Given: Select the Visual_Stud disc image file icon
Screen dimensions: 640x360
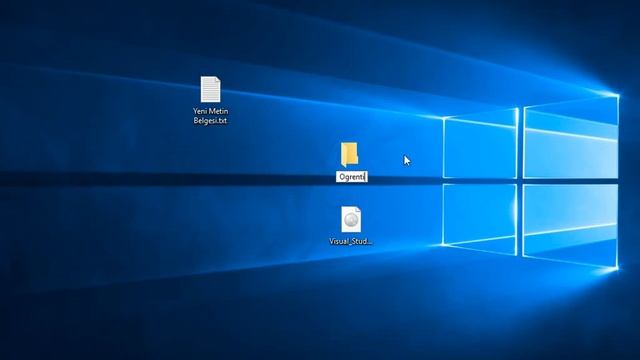Looking at the screenshot, I should 351,219.
